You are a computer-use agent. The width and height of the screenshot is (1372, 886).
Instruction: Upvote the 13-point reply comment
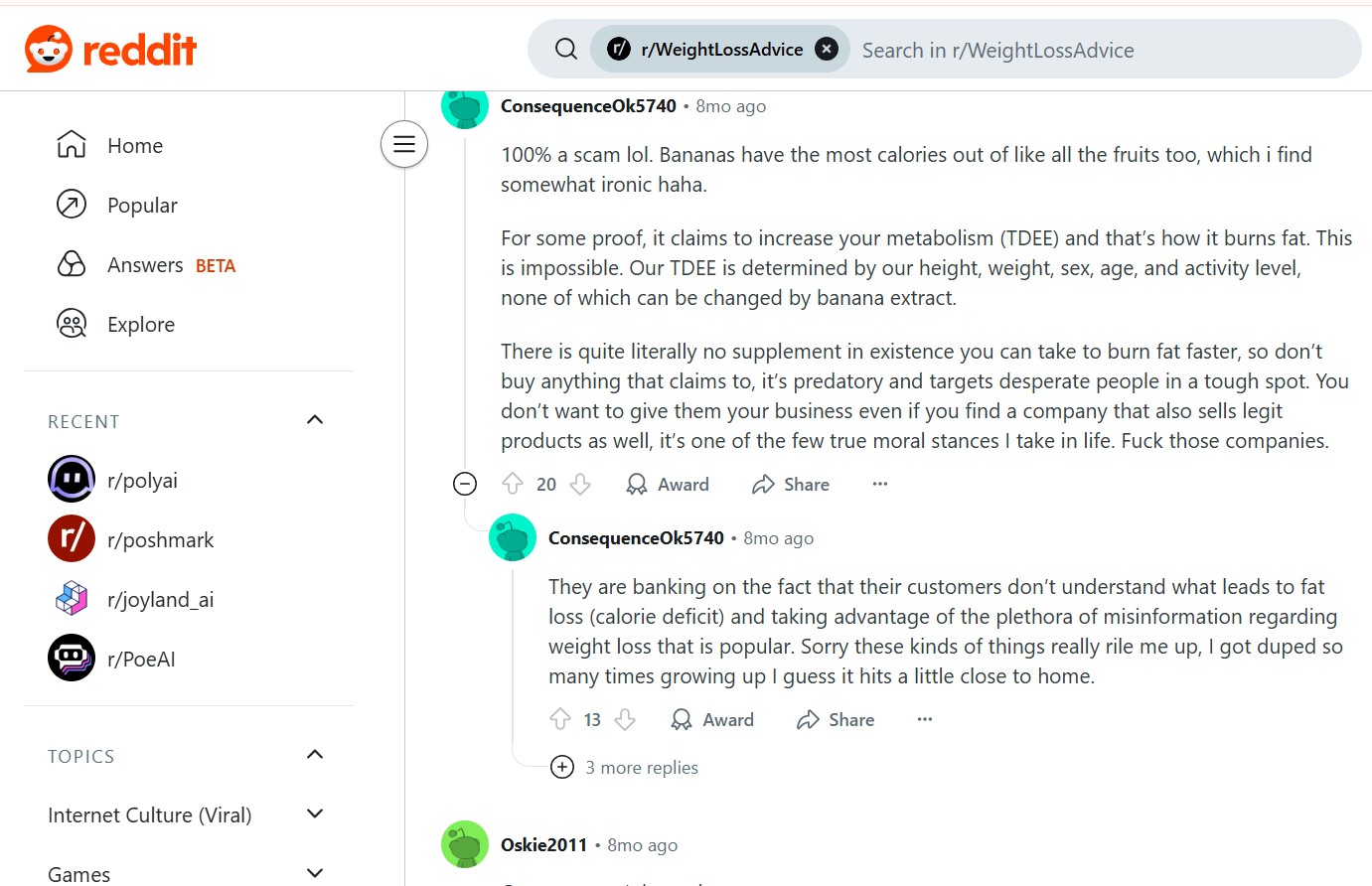(x=560, y=720)
